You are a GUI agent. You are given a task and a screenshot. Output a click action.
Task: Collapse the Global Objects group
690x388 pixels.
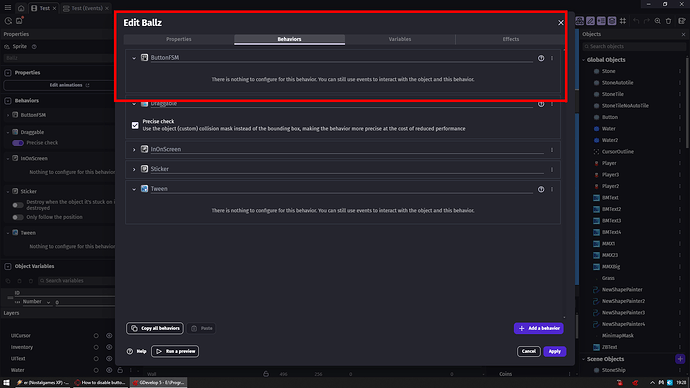[584, 60]
